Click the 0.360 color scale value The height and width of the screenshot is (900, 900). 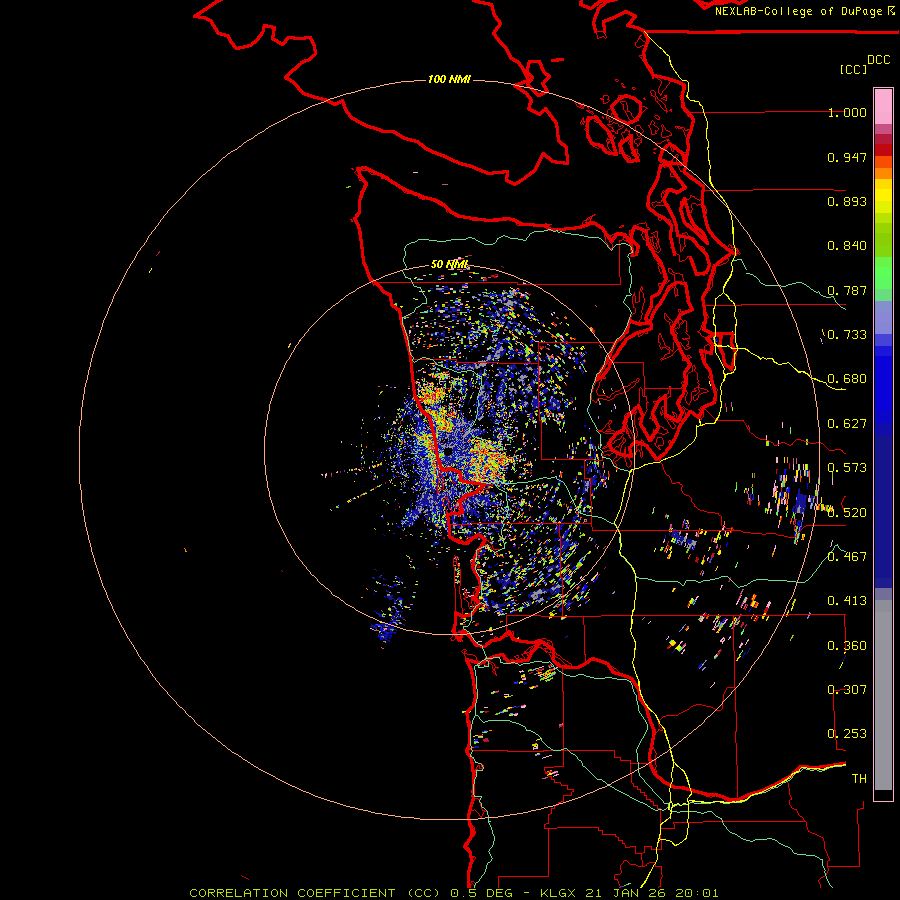pyautogui.click(x=847, y=646)
